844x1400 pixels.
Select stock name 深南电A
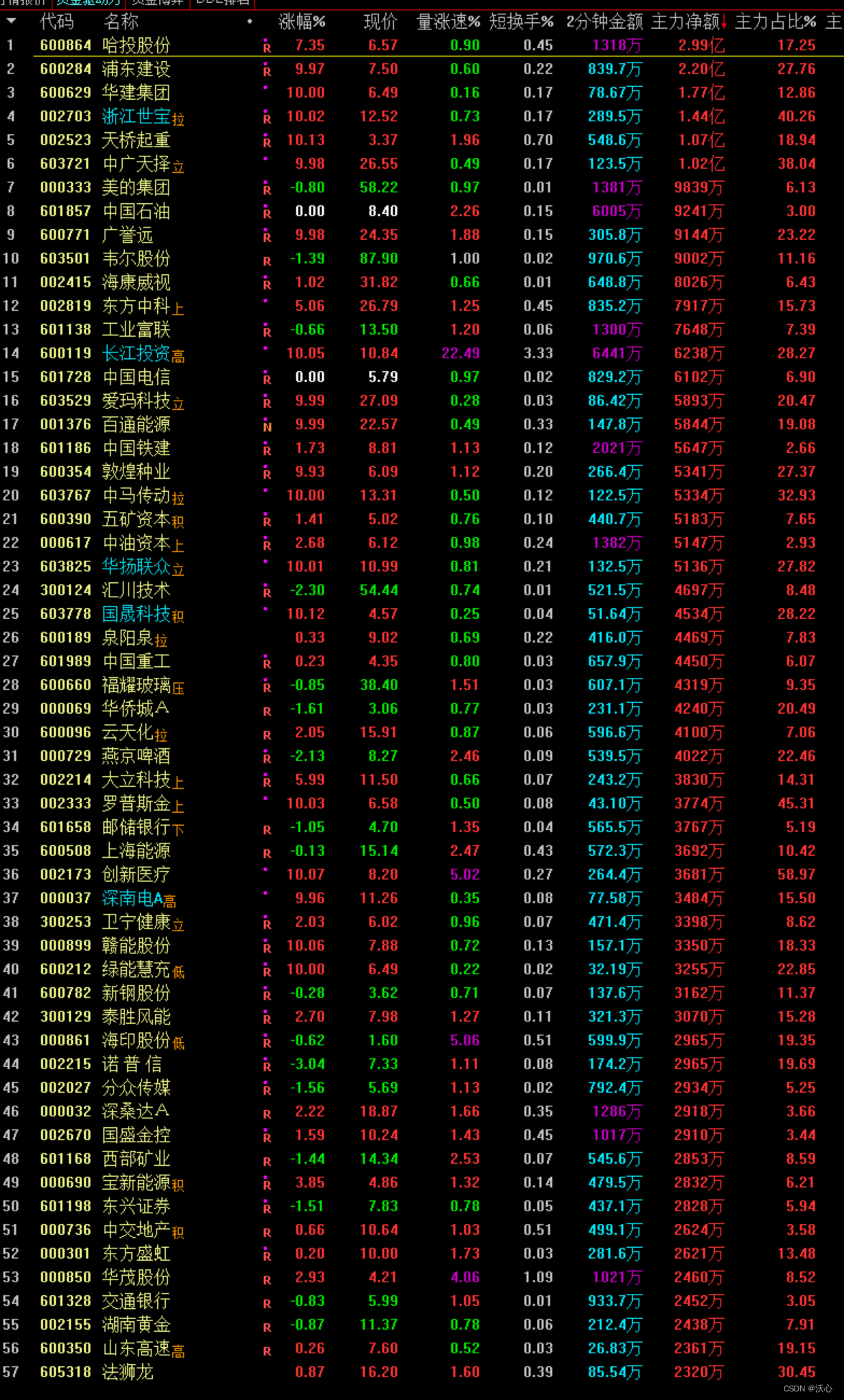tap(132, 898)
